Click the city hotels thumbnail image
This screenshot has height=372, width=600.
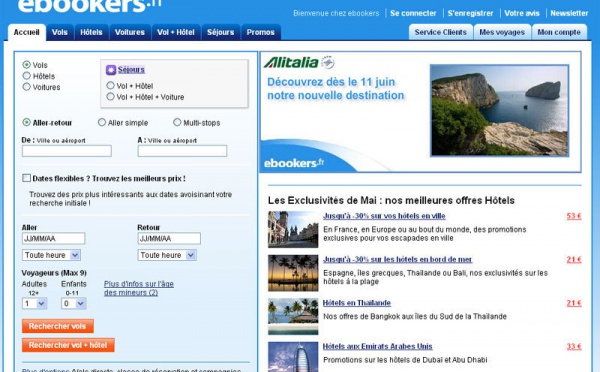point(293,230)
